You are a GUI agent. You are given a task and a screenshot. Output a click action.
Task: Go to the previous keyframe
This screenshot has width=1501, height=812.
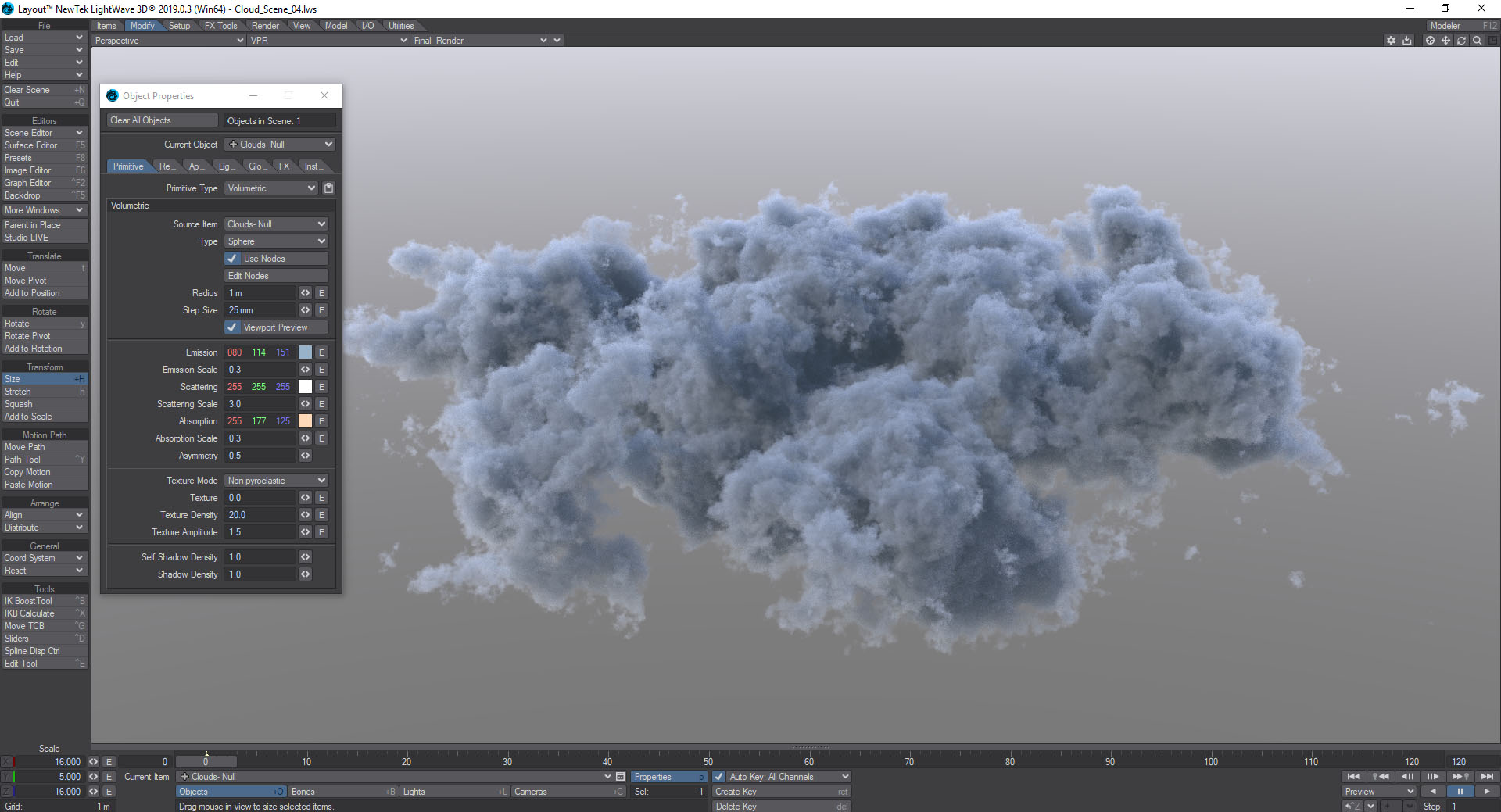click(x=1381, y=777)
